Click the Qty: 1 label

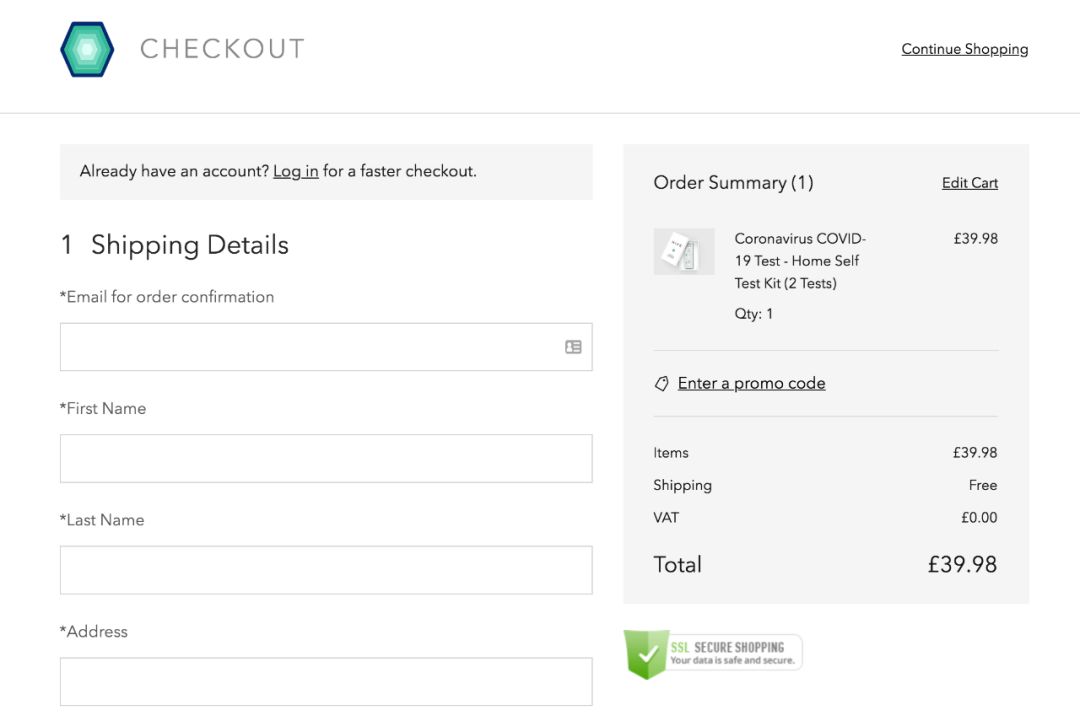click(754, 314)
